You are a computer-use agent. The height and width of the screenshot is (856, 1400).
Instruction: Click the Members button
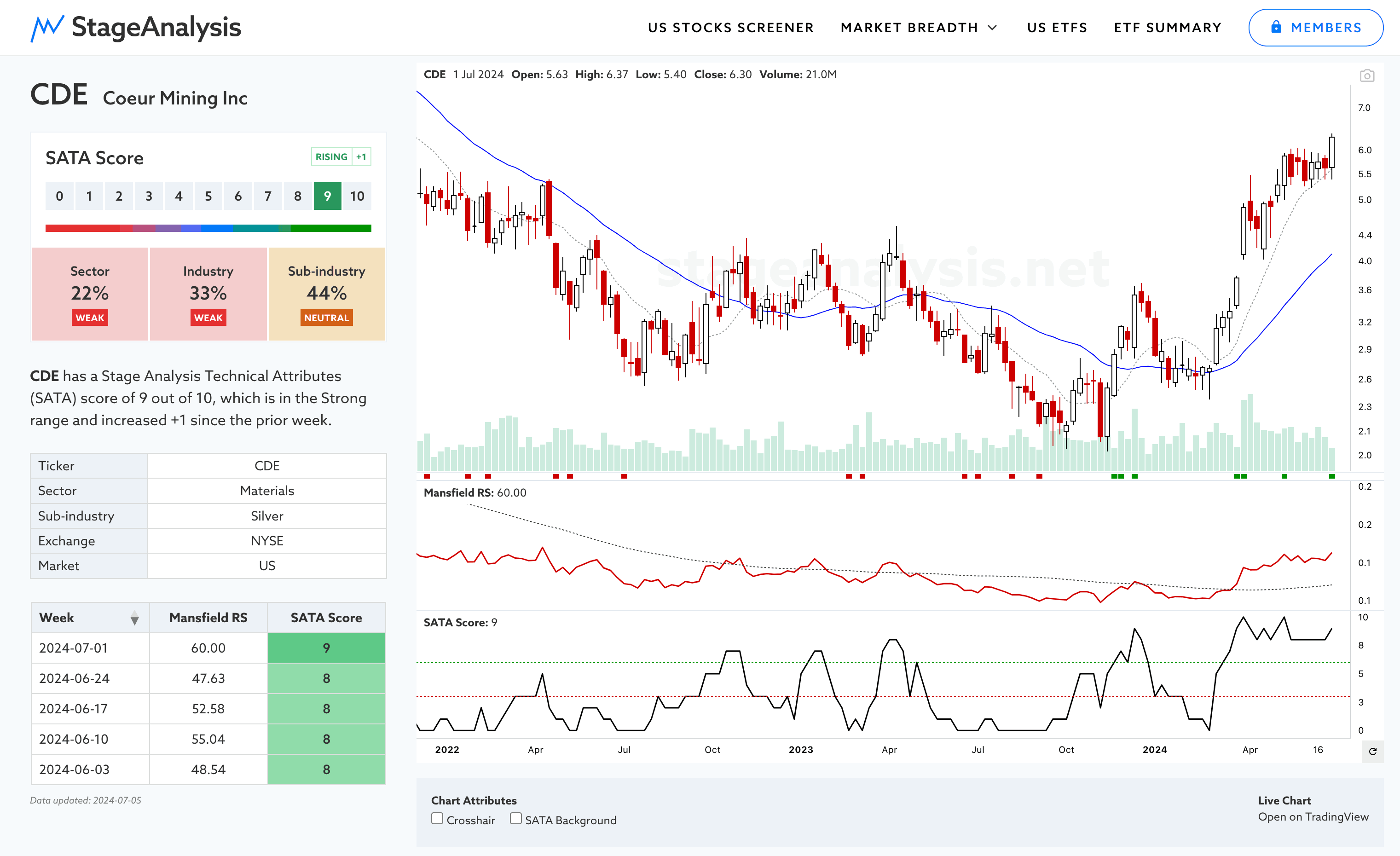(1315, 28)
